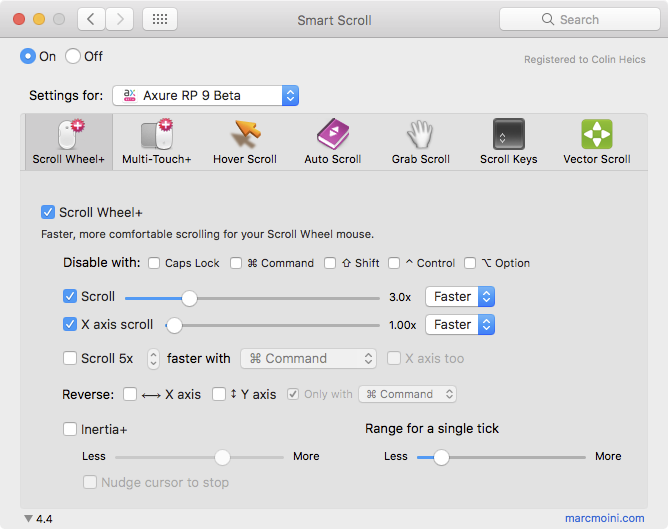Viewport: 668px width, 529px height.
Task: Click the back navigation arrow
Action: pyautogui.click(x=91, y=19)
